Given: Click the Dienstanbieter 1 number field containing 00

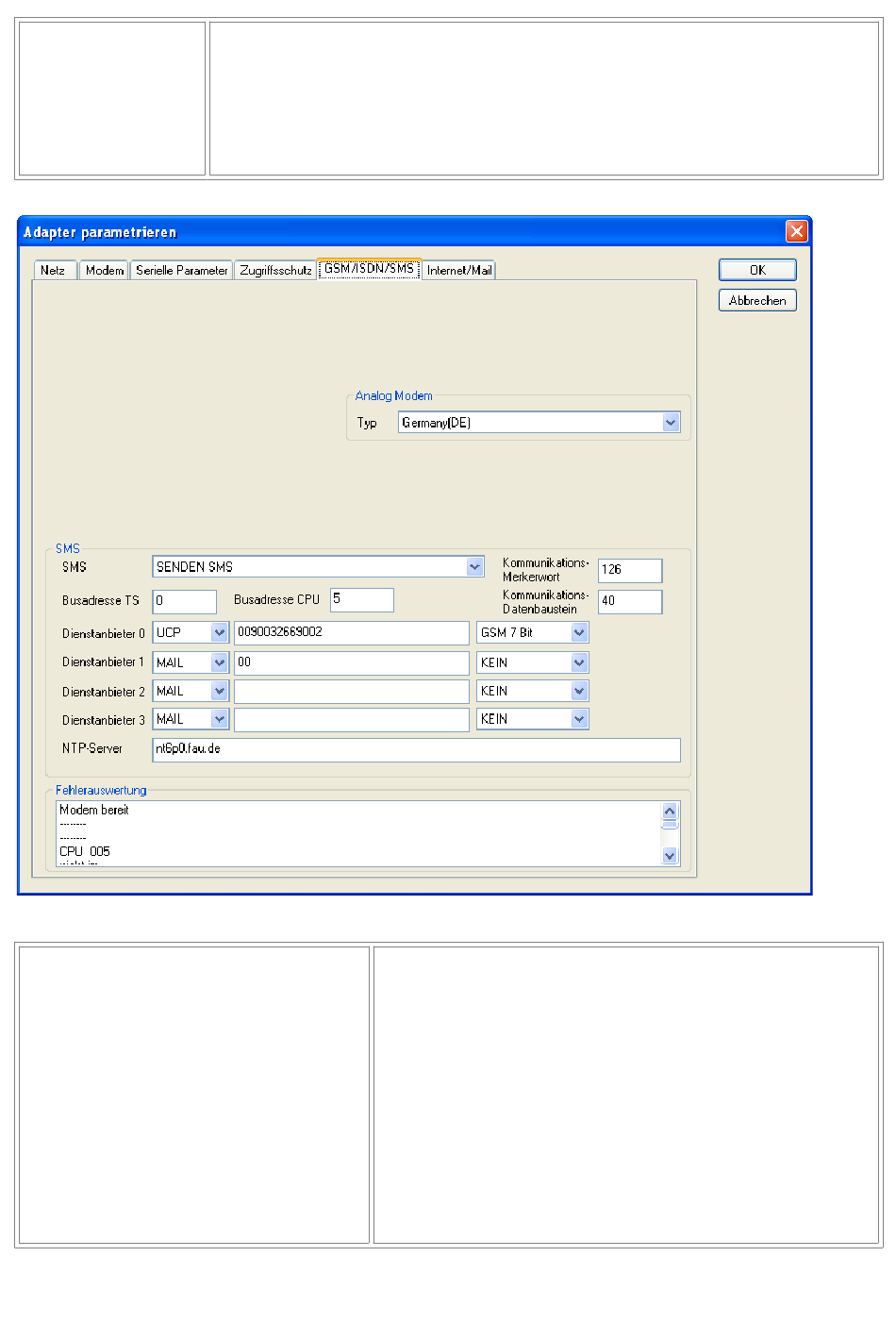Looking at the screenshot, I should [x=352, y=662].
